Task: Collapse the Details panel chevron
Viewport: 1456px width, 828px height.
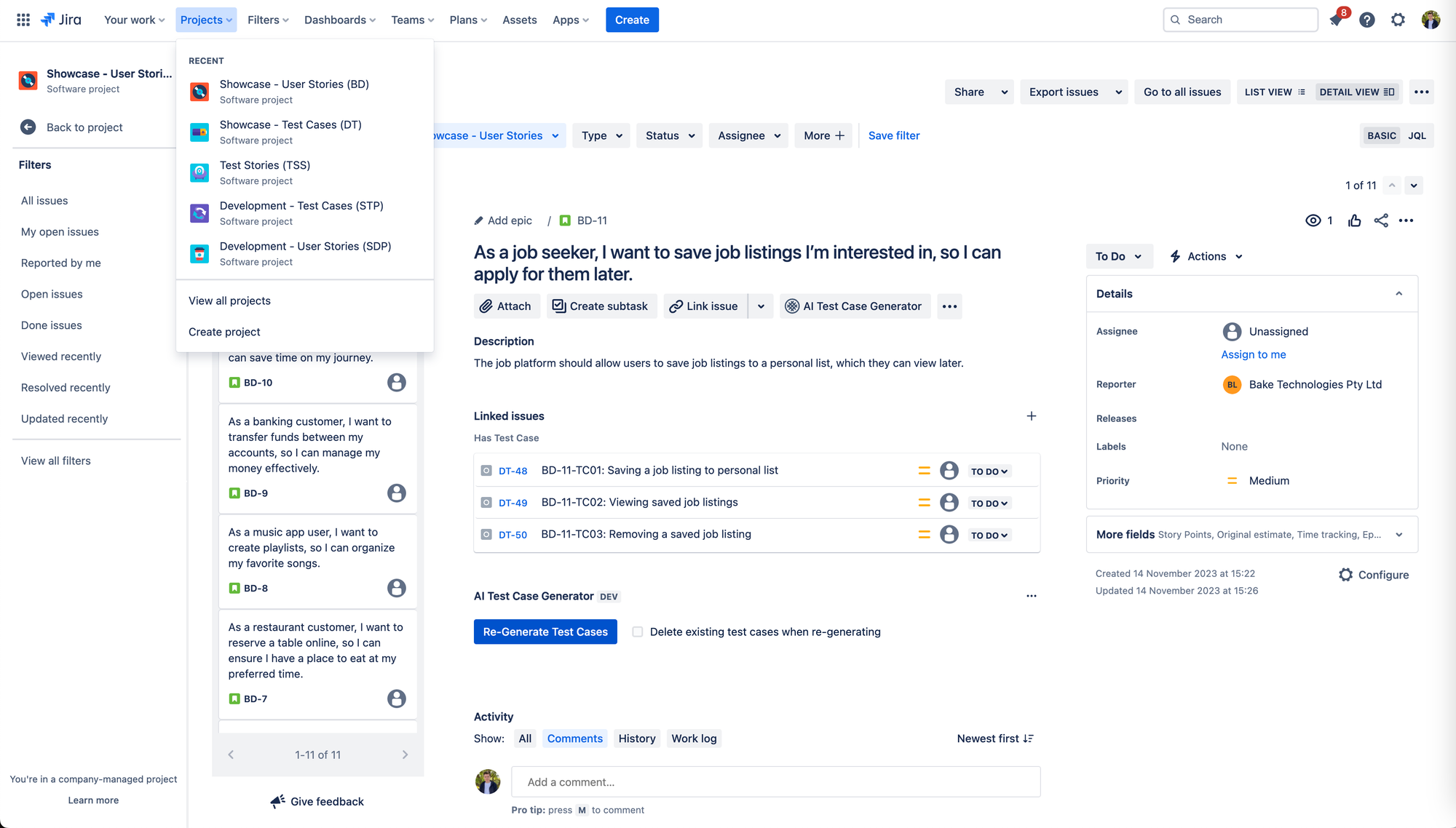Action: click(x=1398, y=294)
